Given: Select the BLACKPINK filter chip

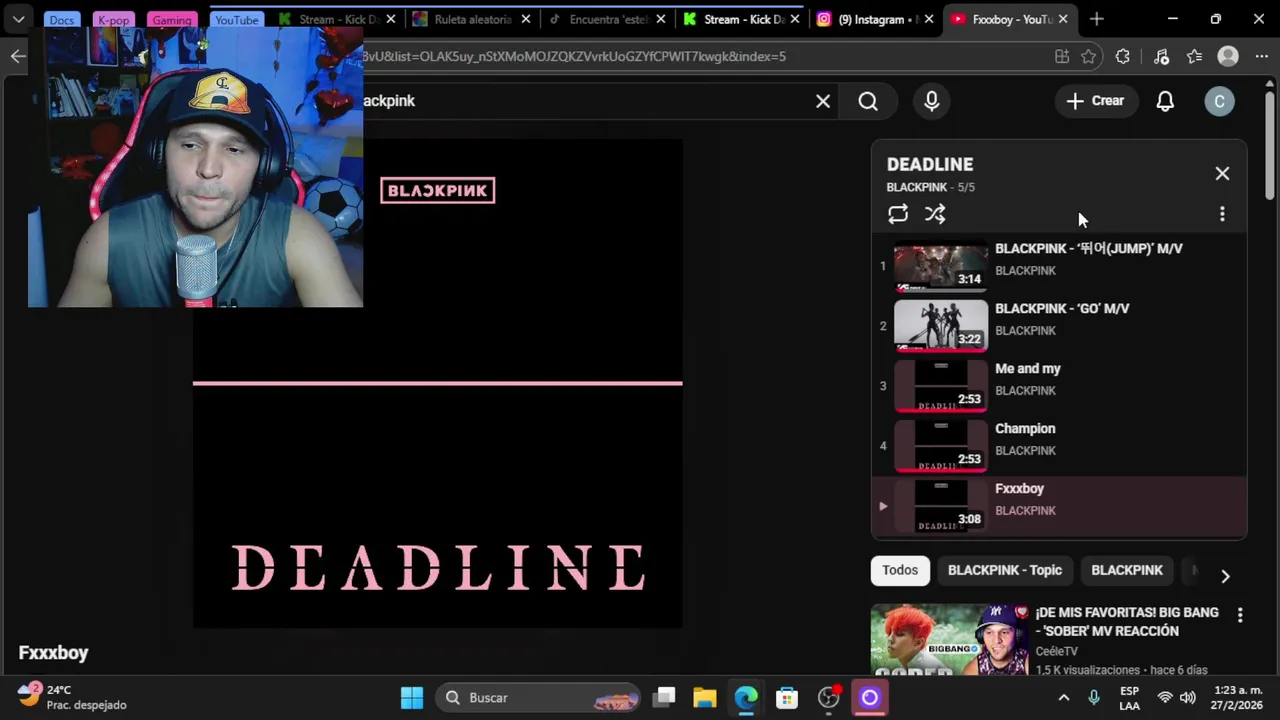Looking at the screenshot, I should pyautogui.click(x=1127, y=570).
